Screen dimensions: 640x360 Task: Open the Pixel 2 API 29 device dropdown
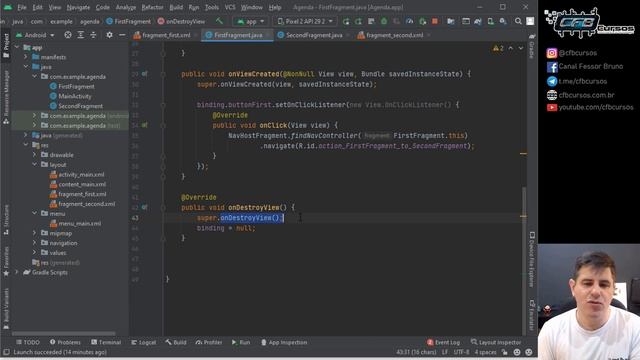305,21
